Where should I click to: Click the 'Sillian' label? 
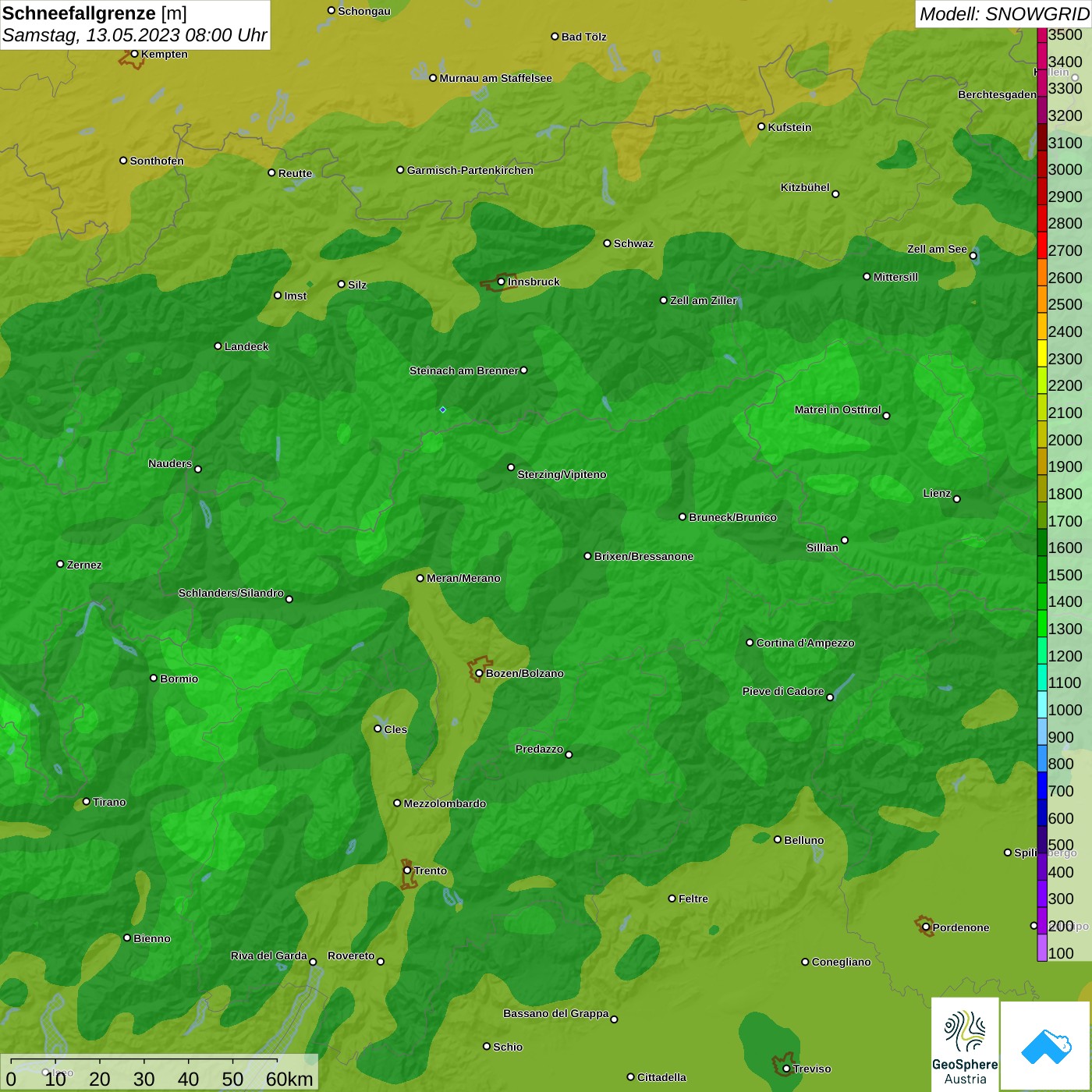tap(822, 548)
